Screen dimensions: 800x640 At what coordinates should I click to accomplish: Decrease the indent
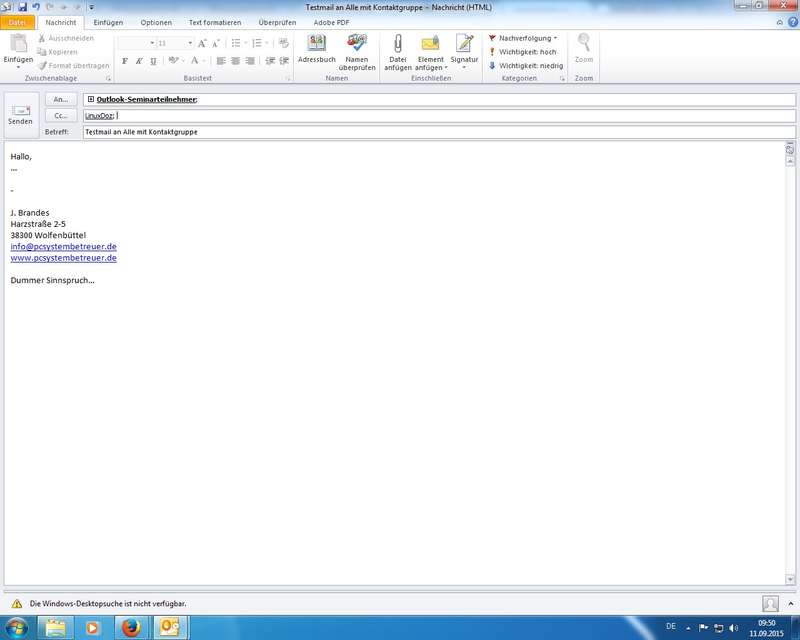[x=270, y=61]
